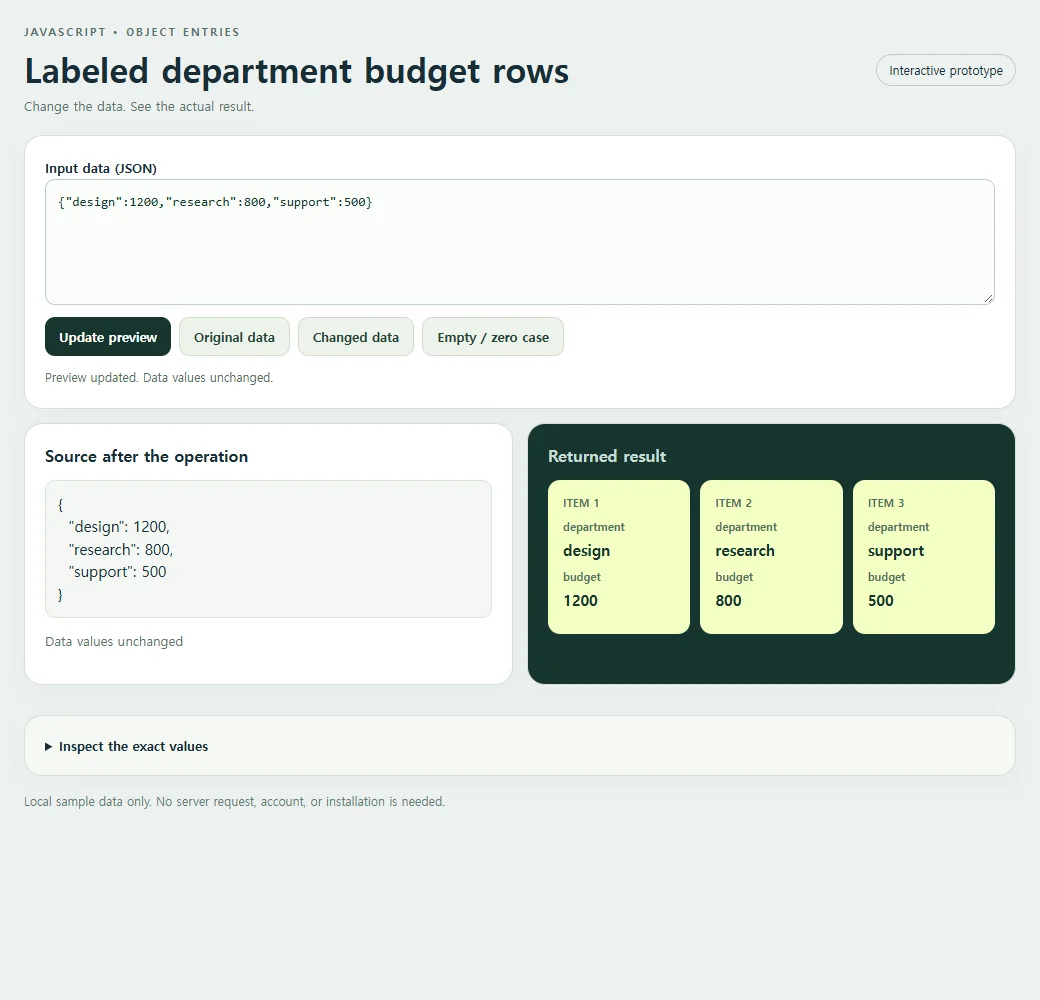The height and width of the screenshot is (1000, 1040).
Task: Click the Data values unchanged note under source
Action: [x=114, y=642]
